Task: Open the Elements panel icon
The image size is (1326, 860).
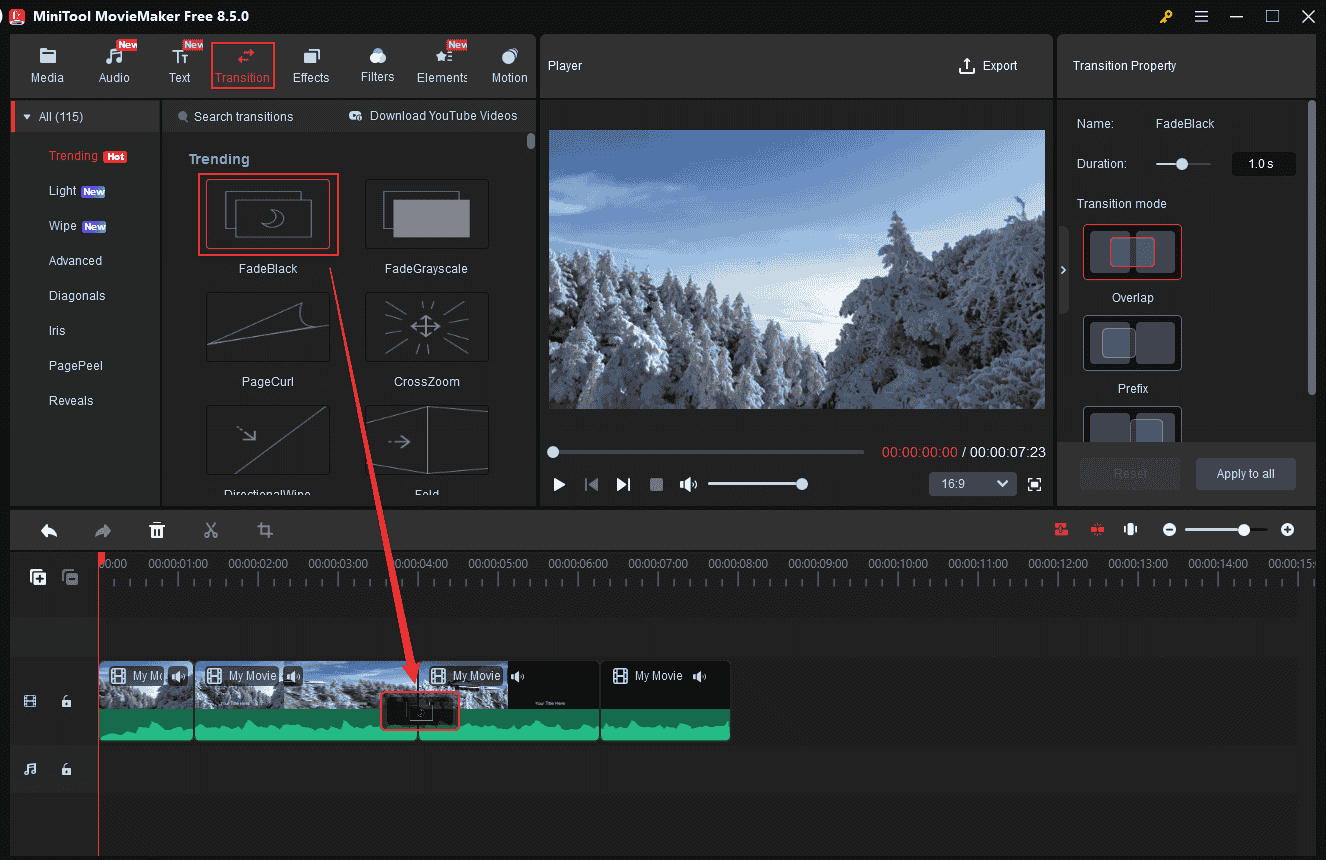Action: pyautogui.click(x=441, y=62)
